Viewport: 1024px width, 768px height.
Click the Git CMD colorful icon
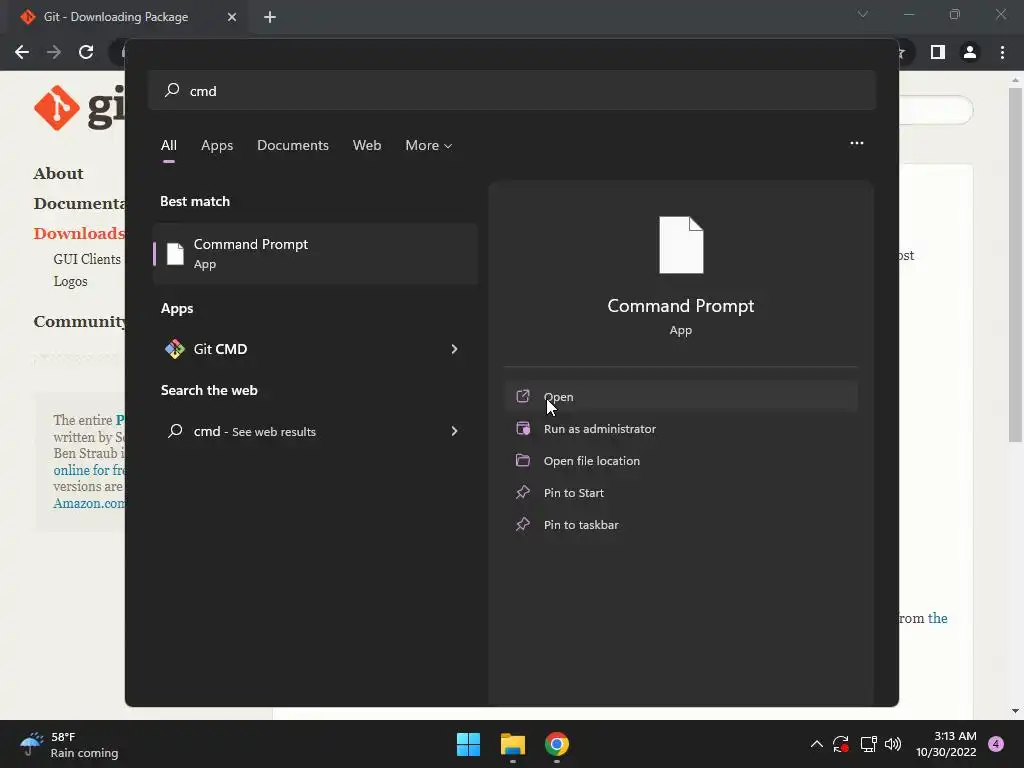click(174, 349)
